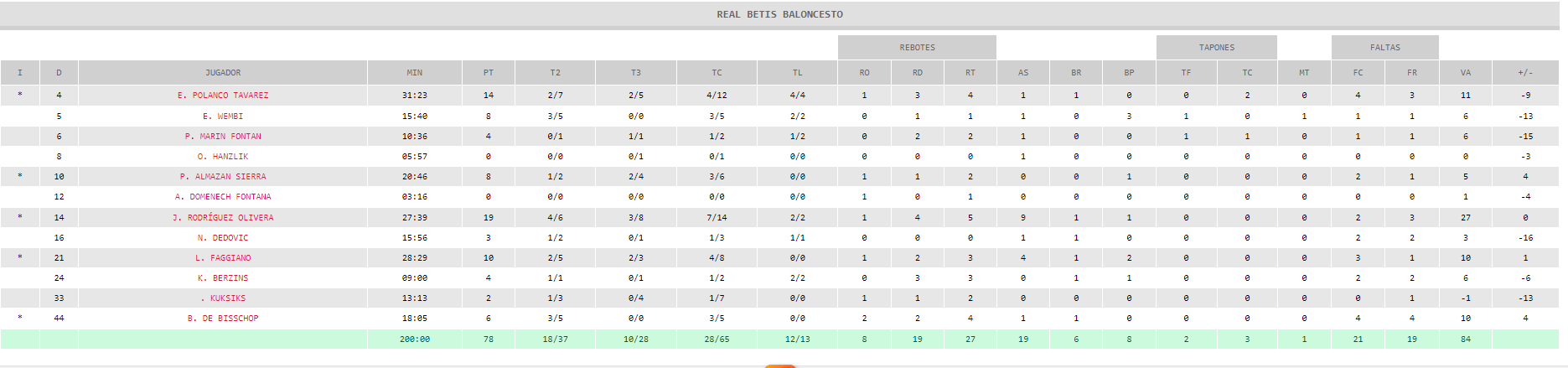Image resolution: width=1568 pixels, height=368 pixels.
Task: Click Polanco Tavarez minutes 31:23
Action: click(415, 96)
